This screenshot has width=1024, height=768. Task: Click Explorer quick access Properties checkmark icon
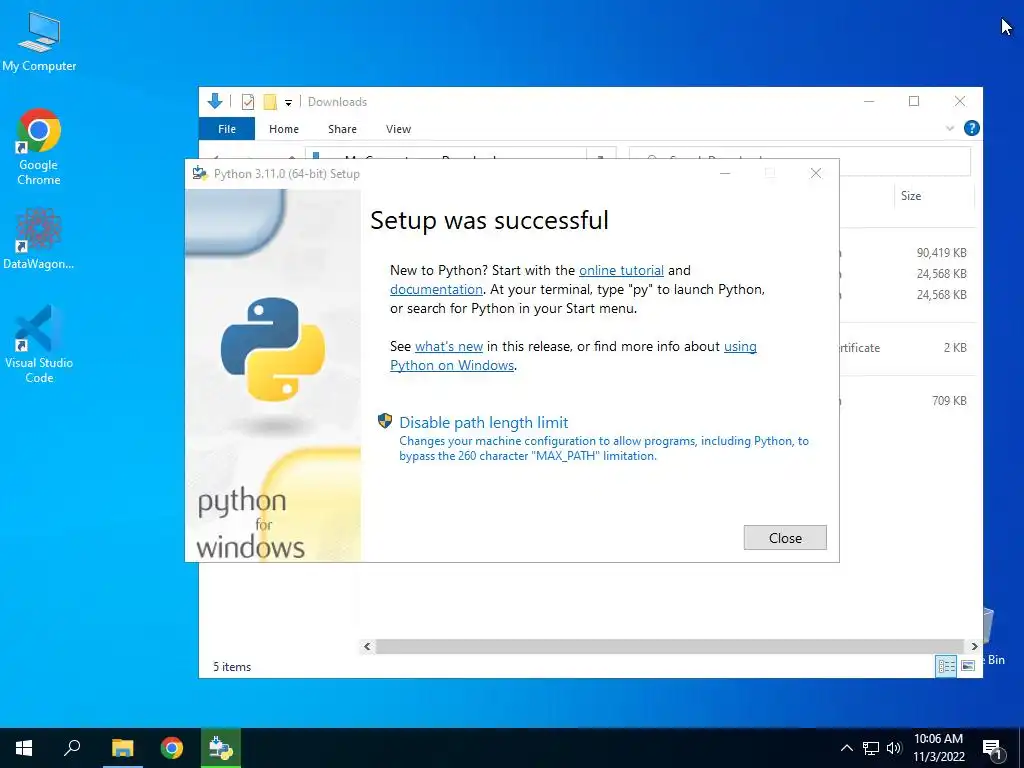248,102
